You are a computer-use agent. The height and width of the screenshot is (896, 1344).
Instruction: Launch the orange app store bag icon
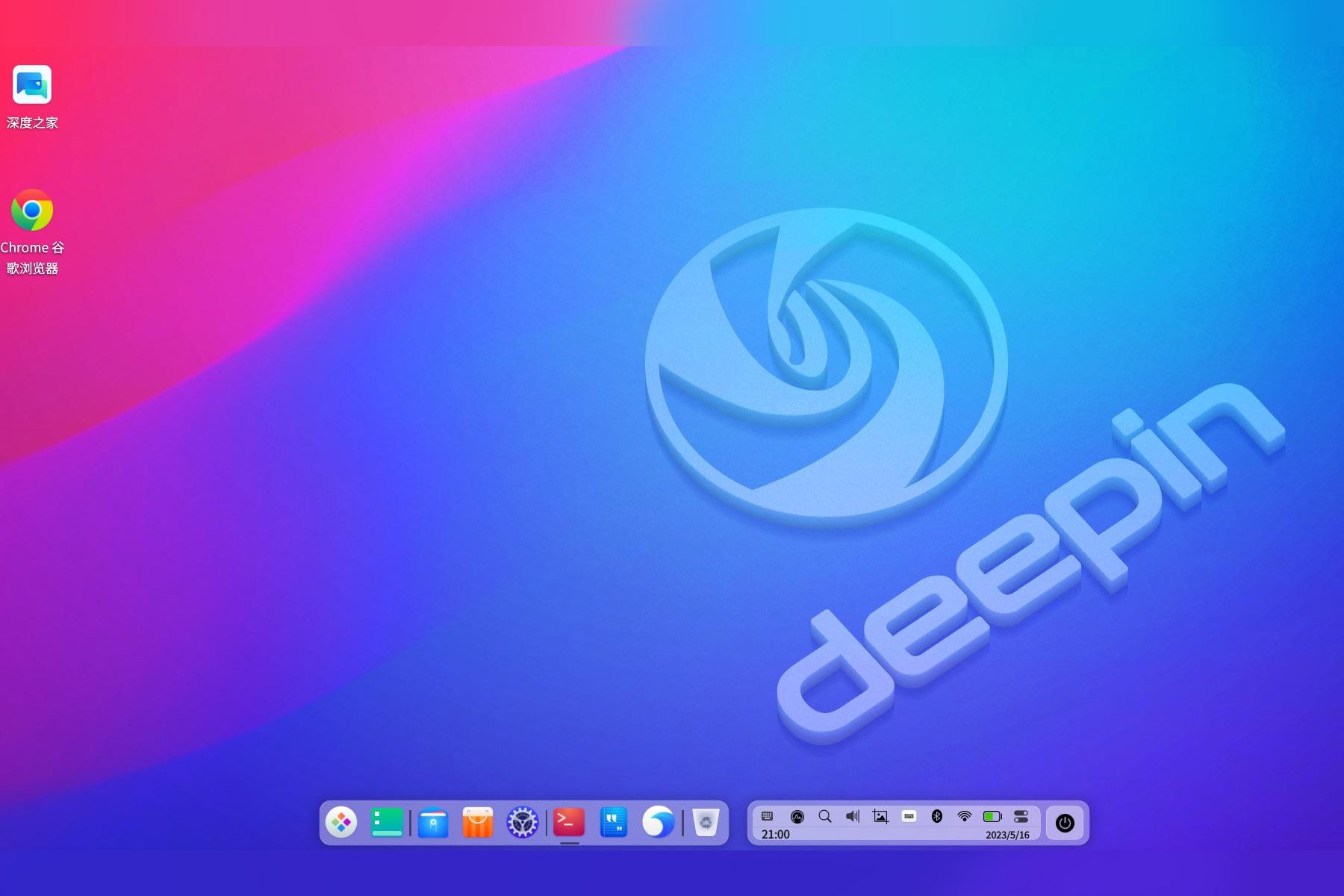pyautogui.click(x=478, y=822)
